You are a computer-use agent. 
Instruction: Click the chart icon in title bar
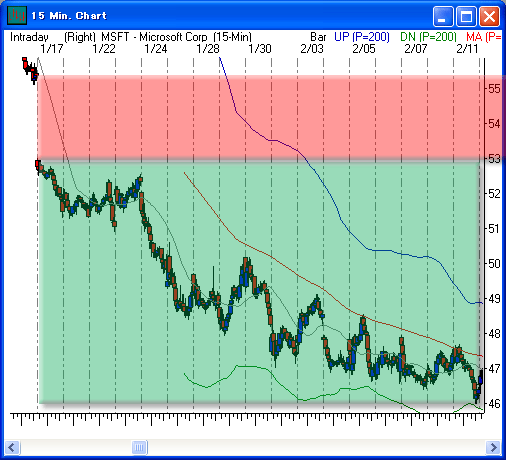pyautogui.click(x=17, y=15)
